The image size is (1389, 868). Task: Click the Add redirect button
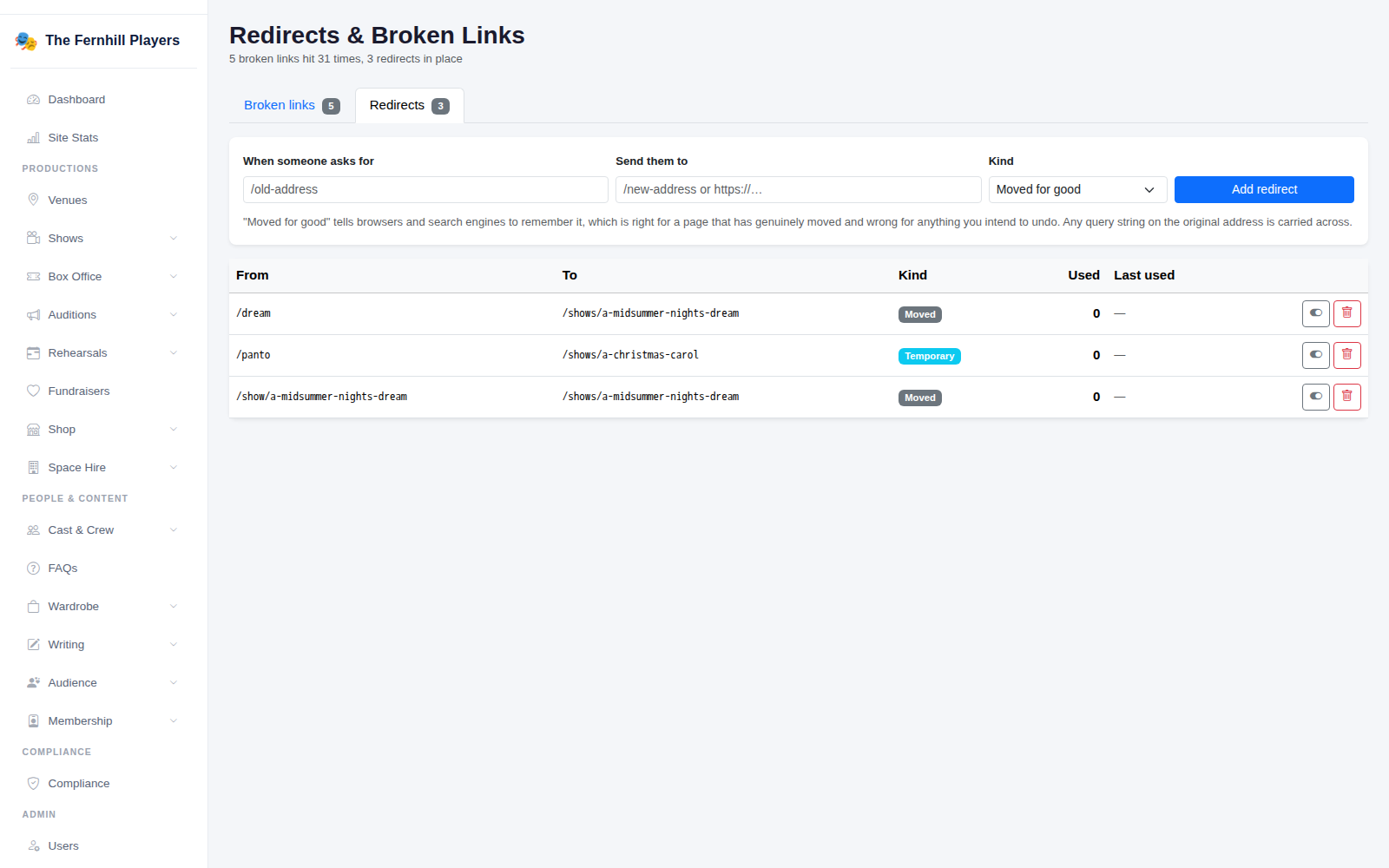pos(1264,190)
